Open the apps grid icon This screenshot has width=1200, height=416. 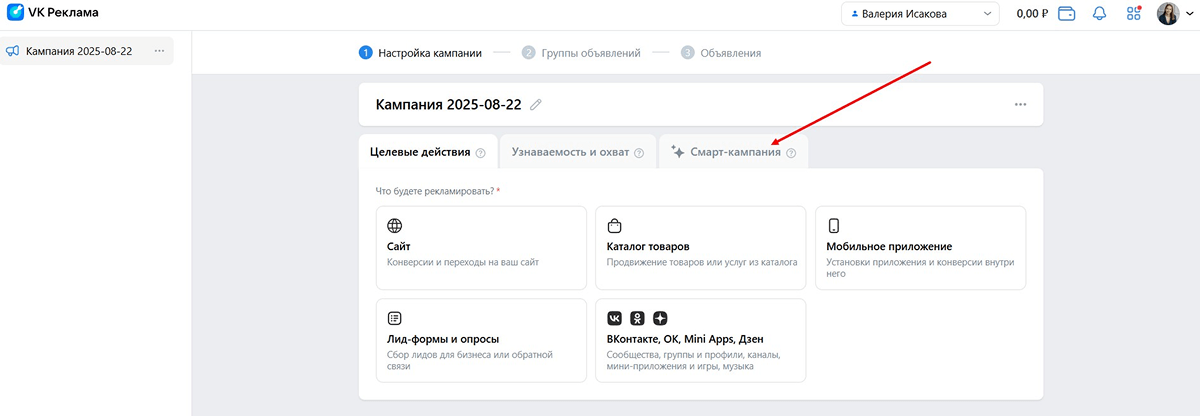1133,14
